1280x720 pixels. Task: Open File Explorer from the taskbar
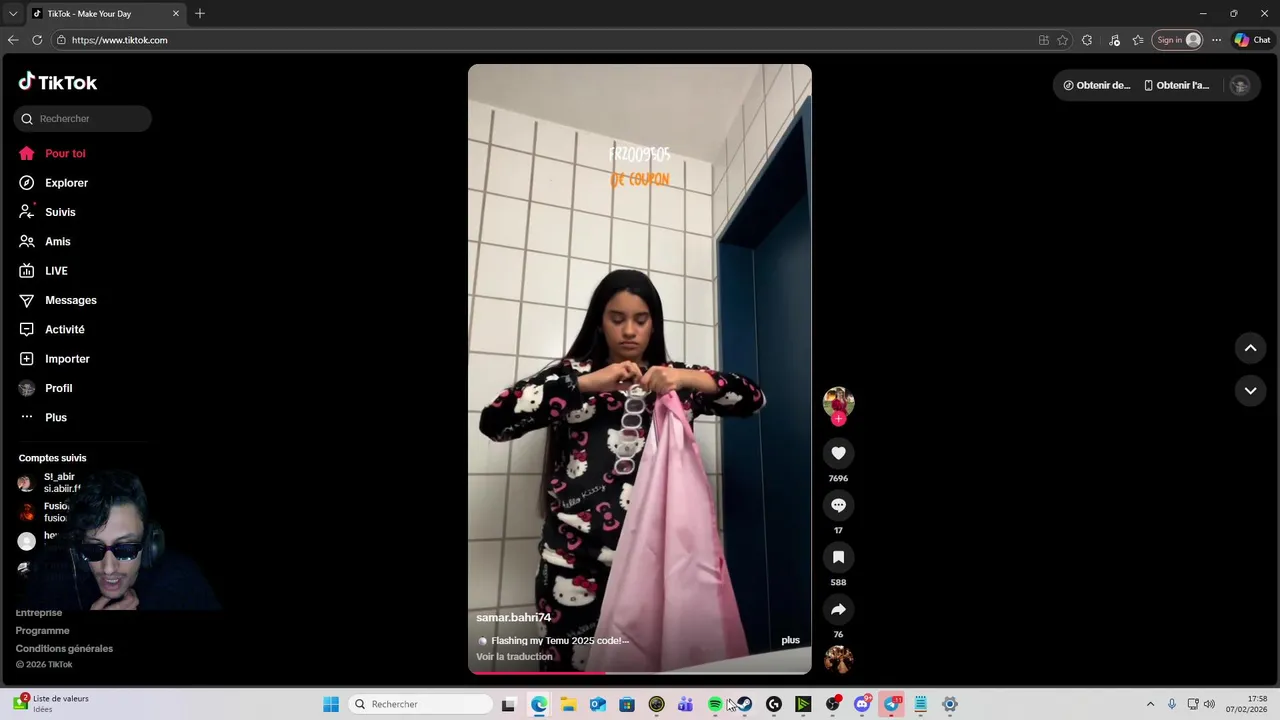coord(568,704)
